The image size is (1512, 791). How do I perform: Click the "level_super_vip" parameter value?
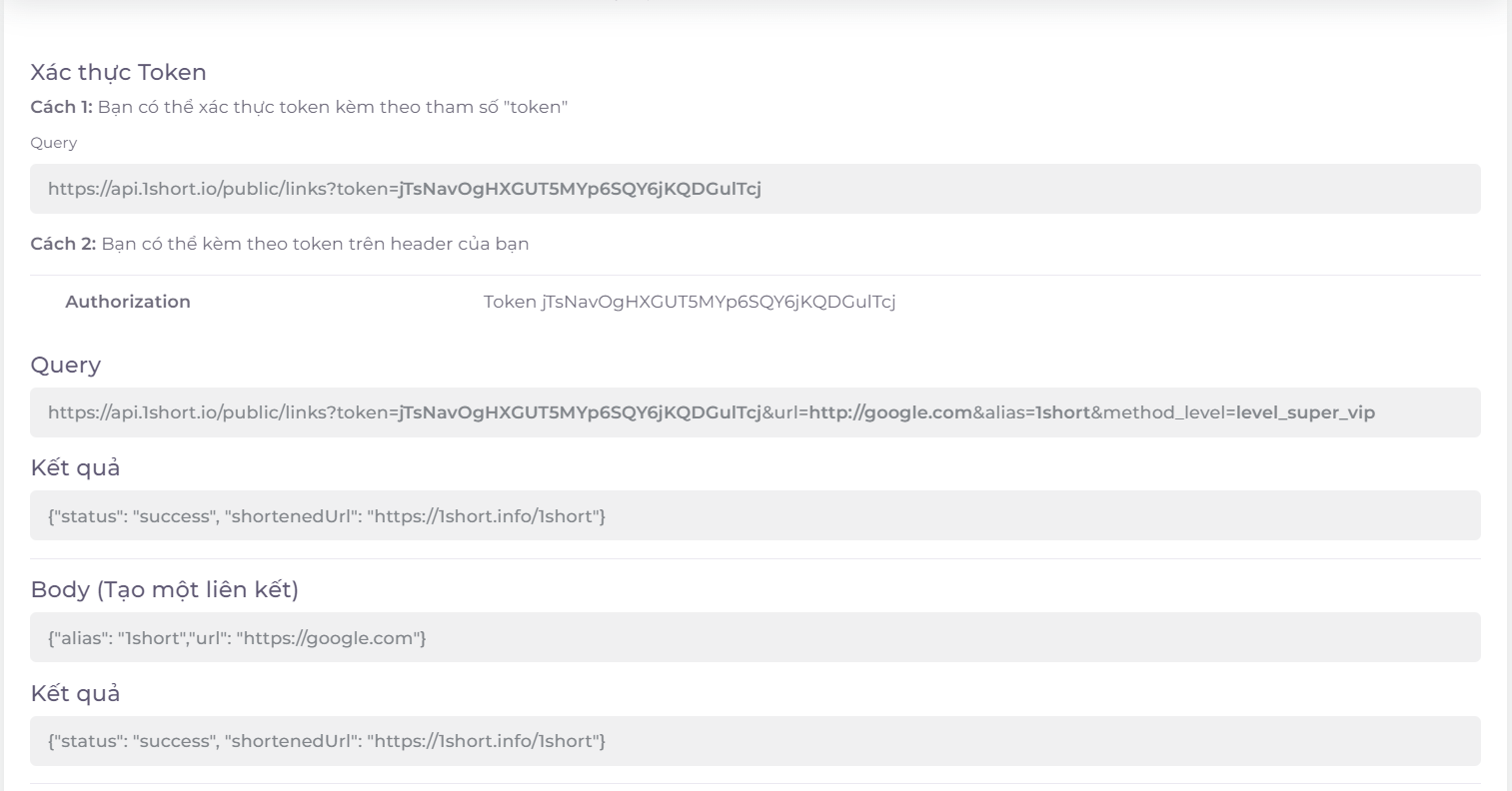1305,412
